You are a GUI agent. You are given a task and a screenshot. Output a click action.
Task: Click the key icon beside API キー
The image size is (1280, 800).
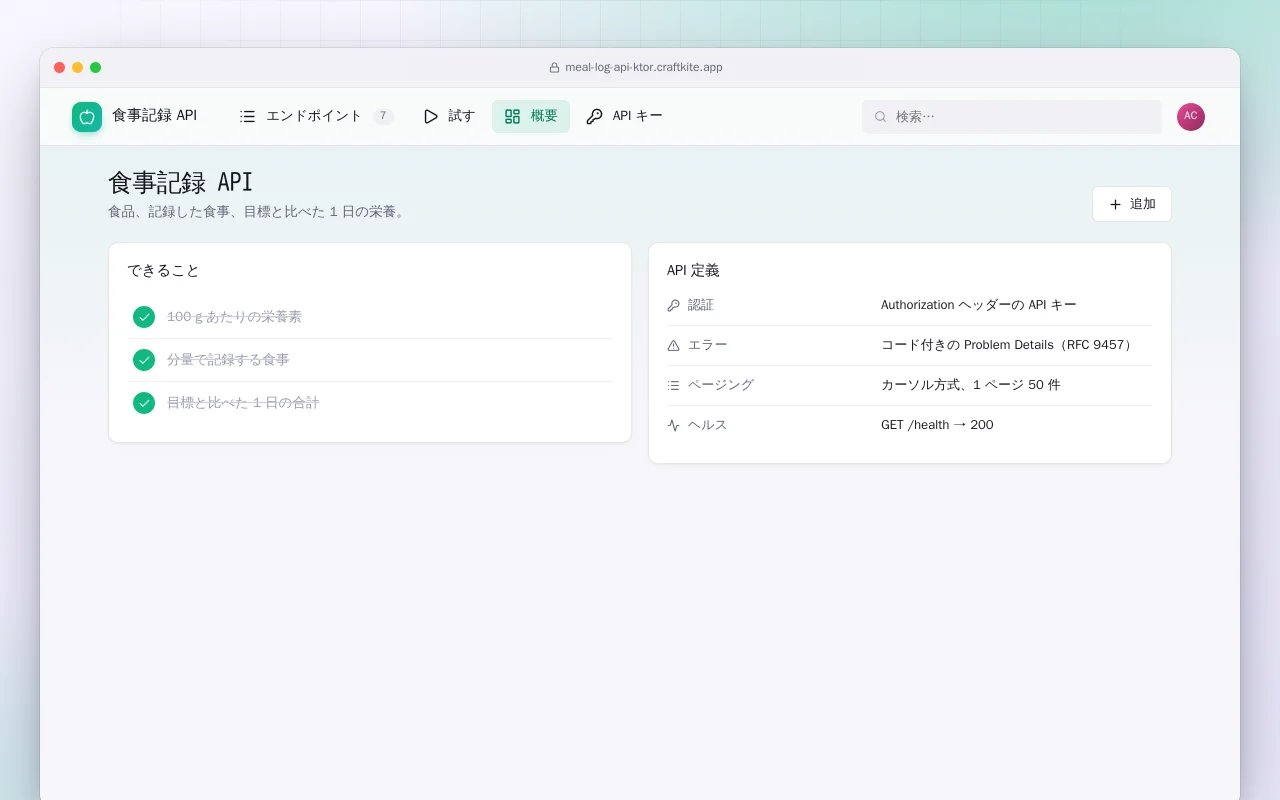tap(594, 116)
